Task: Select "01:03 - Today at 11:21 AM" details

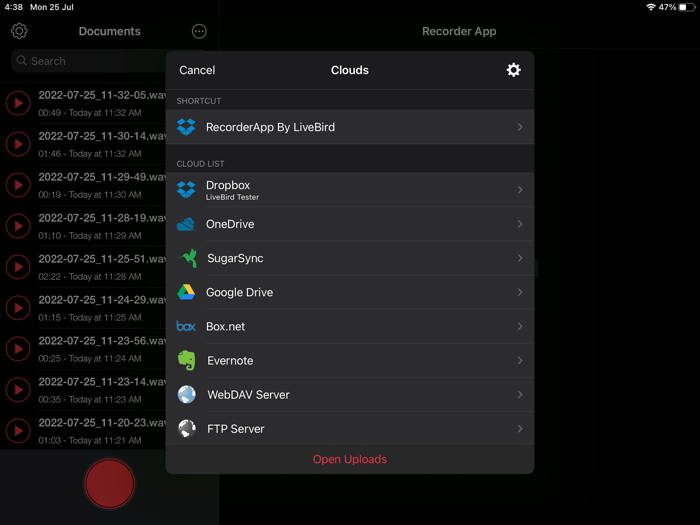Action: 90,441
